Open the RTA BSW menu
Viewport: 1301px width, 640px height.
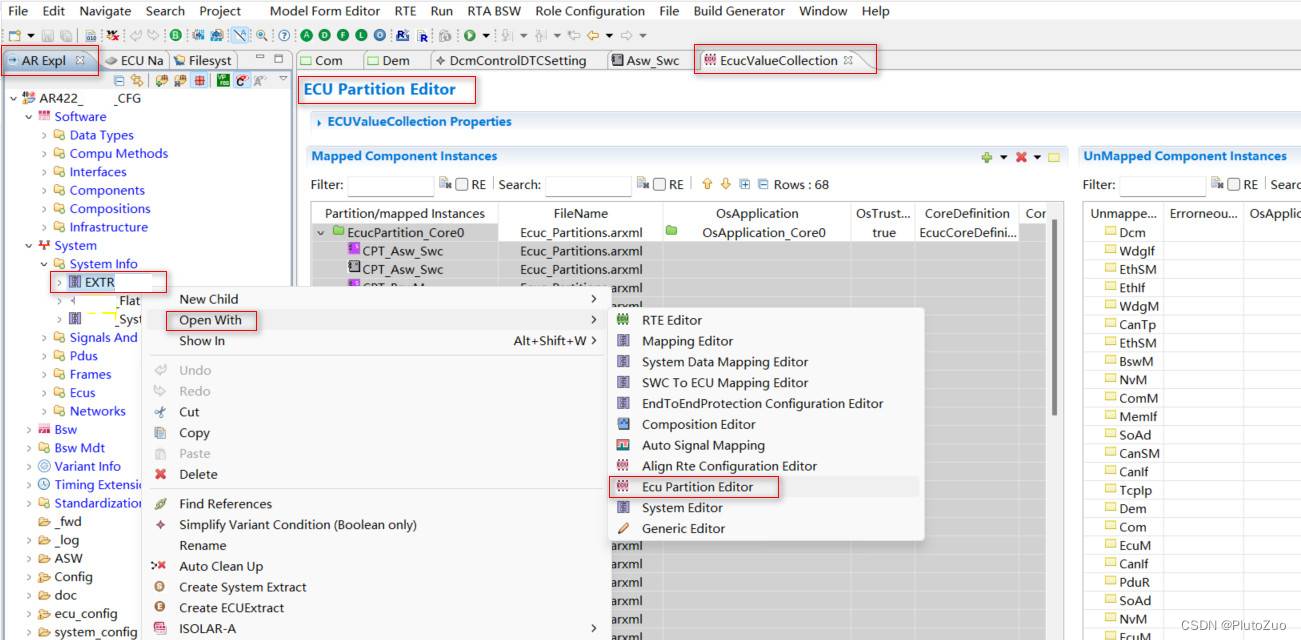tap(494, 11)
